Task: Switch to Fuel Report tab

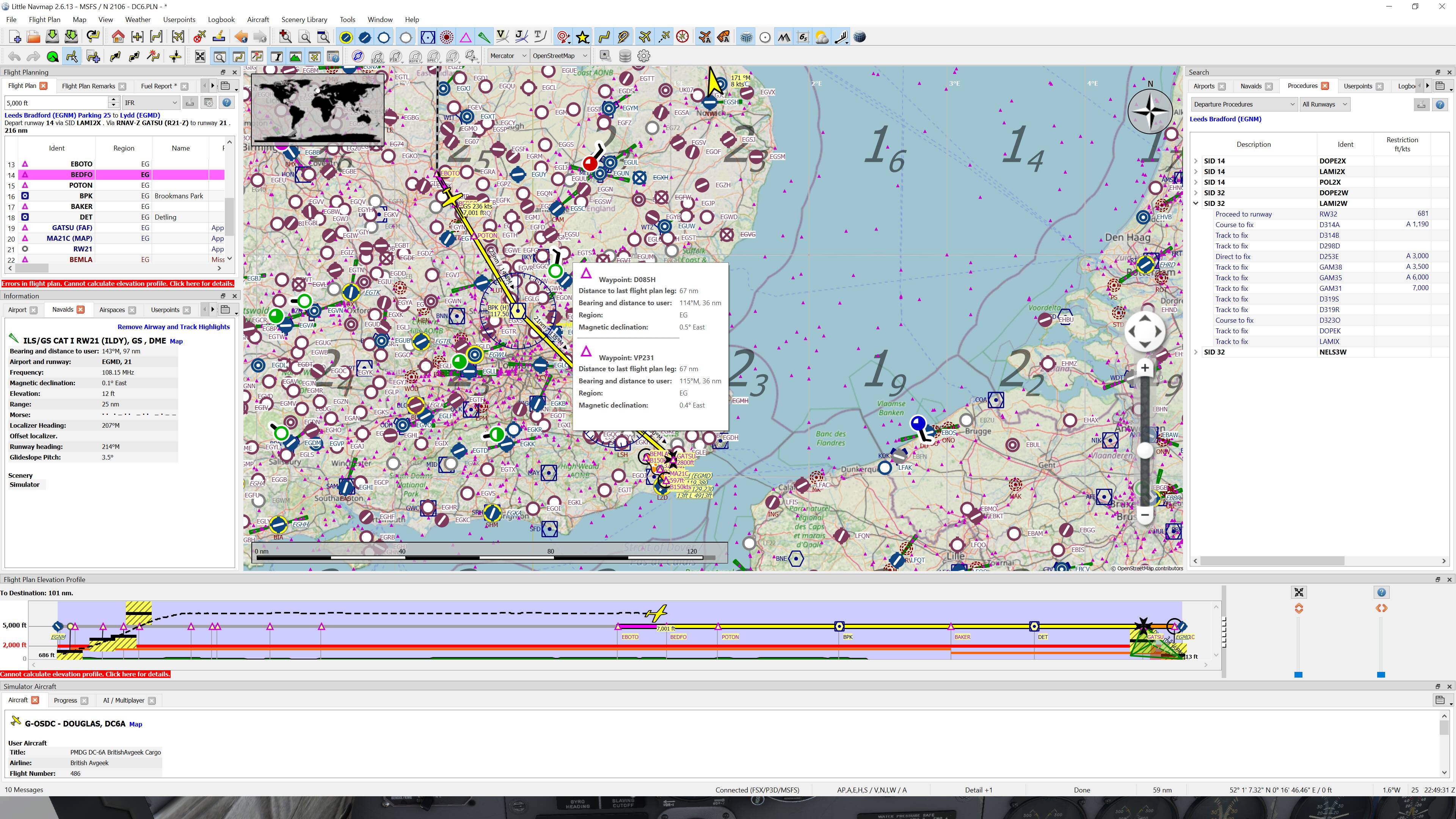Action: pos(157,86)
